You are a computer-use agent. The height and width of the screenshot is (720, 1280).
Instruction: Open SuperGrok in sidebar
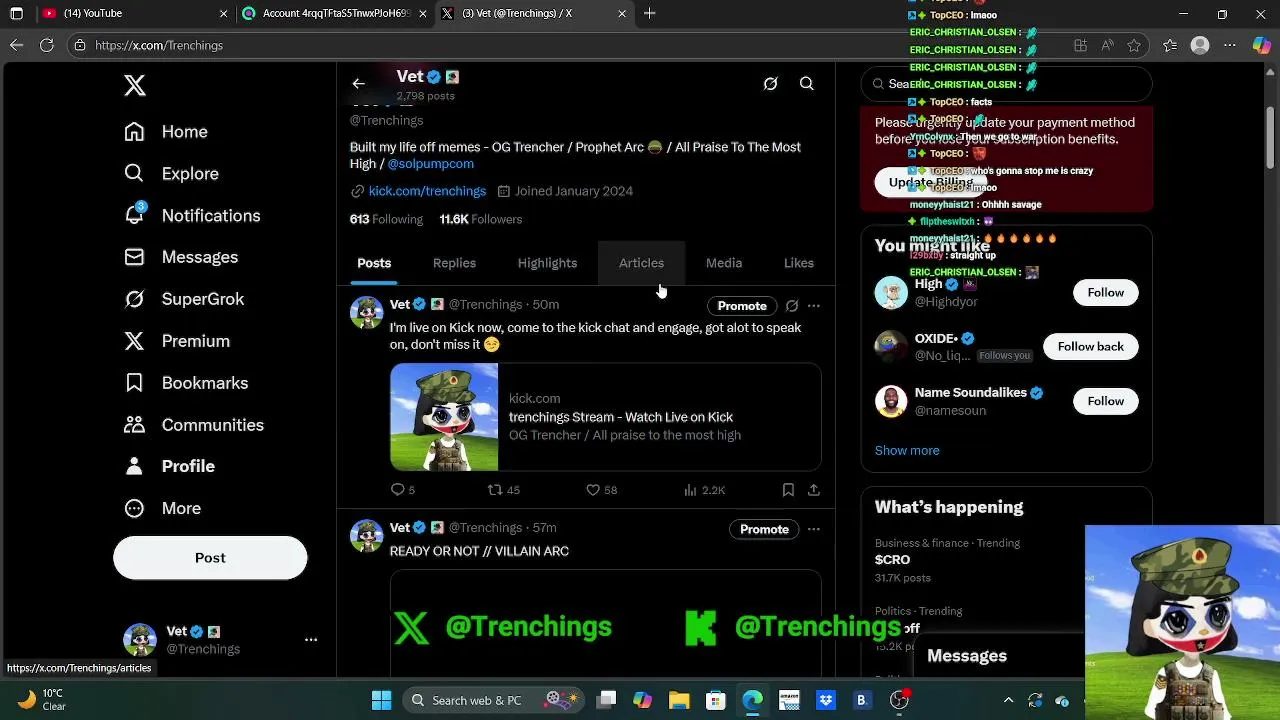[184, 299]
